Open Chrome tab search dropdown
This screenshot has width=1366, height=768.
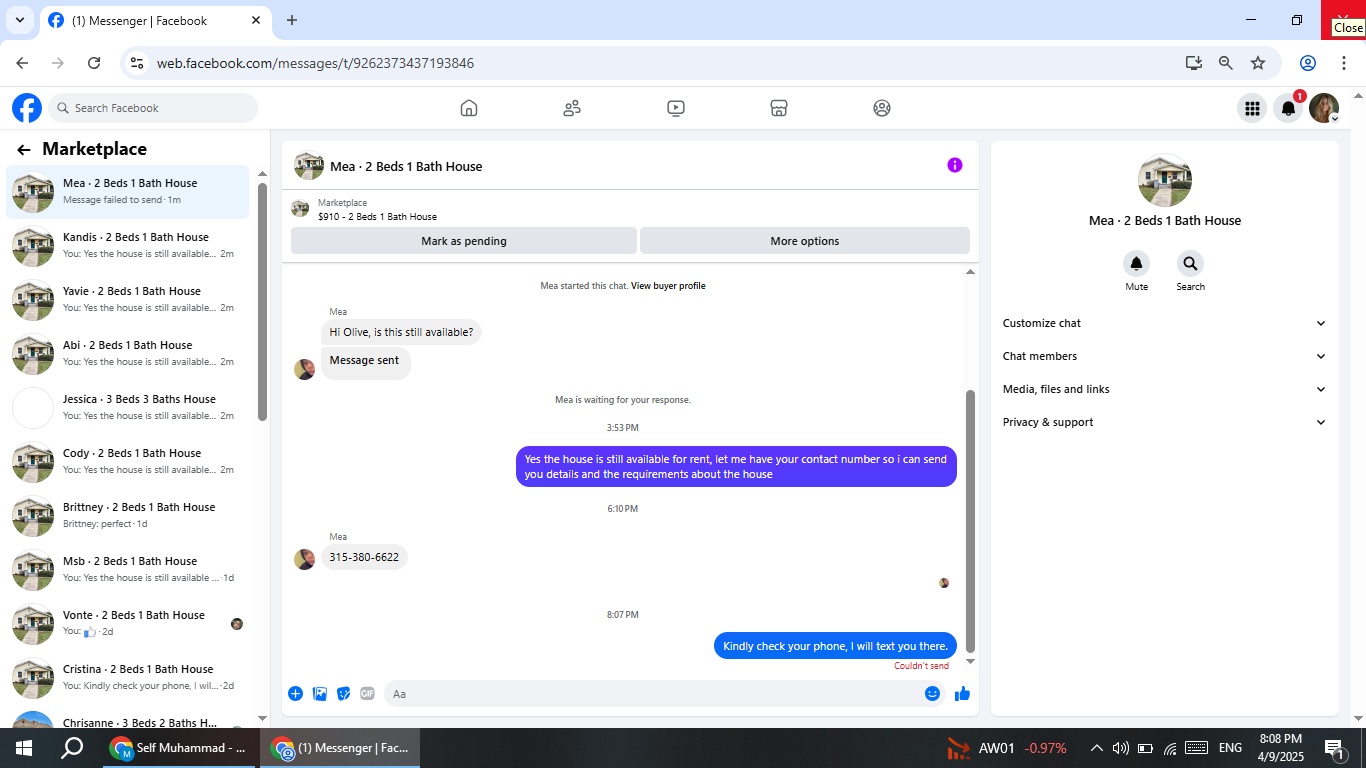(x=19, y=20)
